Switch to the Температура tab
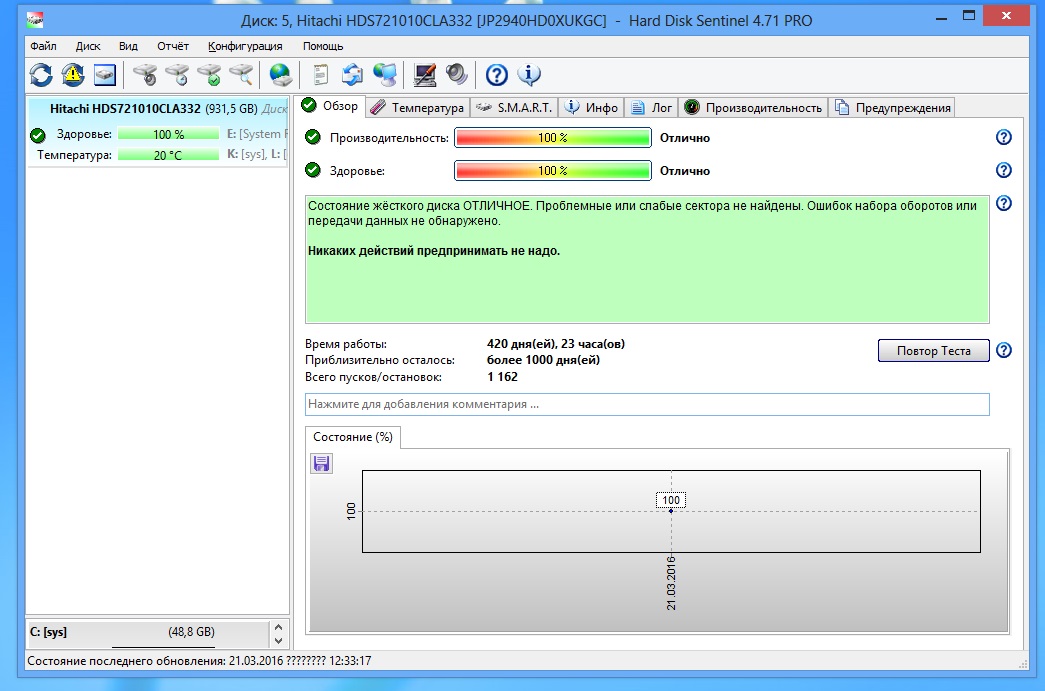 418,107
